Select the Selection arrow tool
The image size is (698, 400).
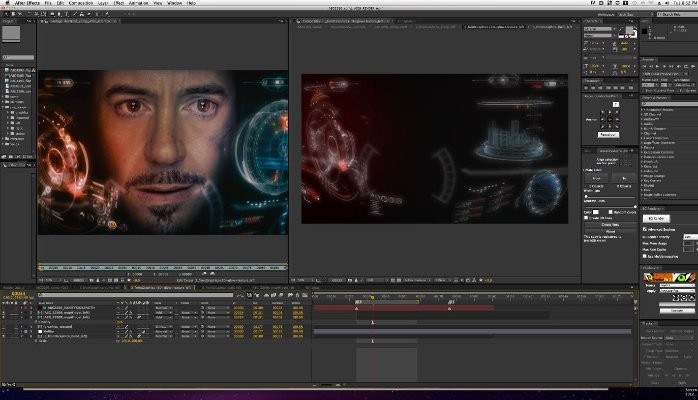(x=6, y=15)
